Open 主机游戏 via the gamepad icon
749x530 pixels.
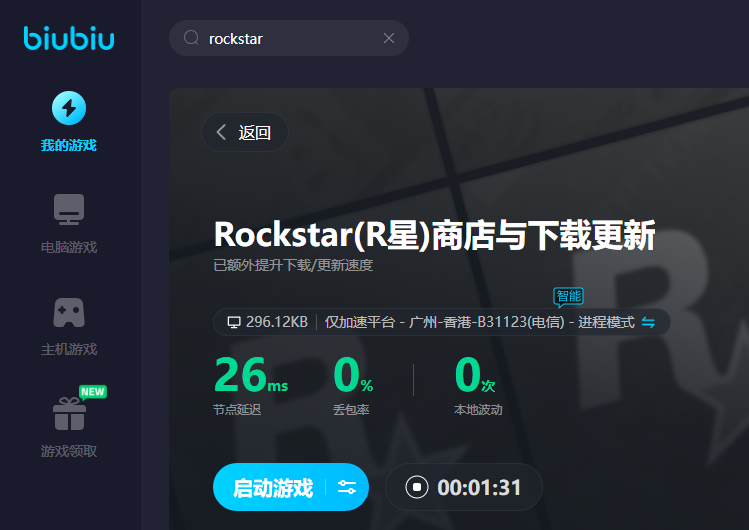pos(69,326)
